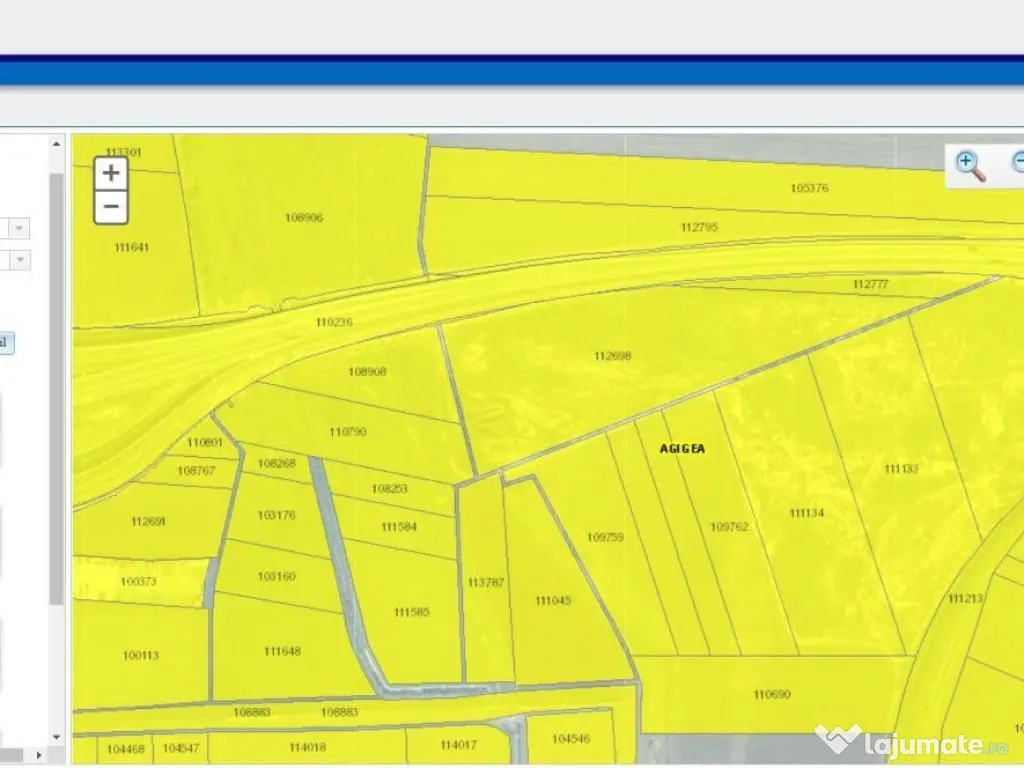Click parcel 111134 on the map
This screenshot has width=1024, height=768.
click(806, 513)
